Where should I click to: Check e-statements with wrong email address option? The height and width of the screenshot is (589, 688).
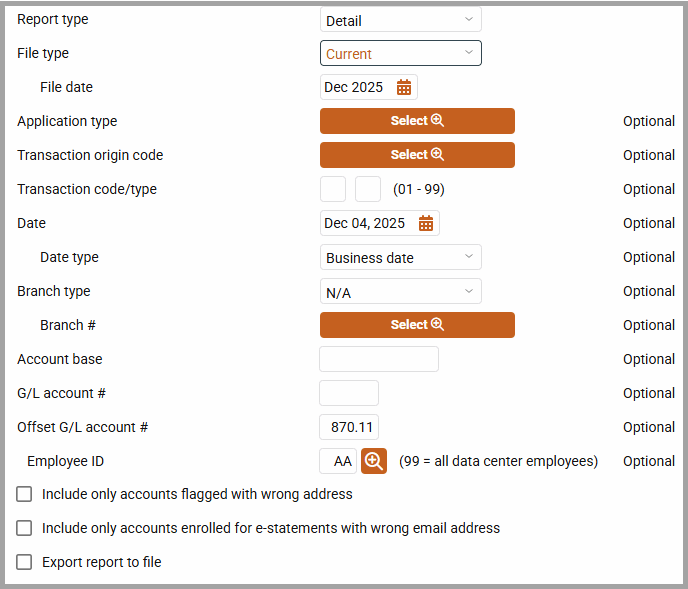25,528
